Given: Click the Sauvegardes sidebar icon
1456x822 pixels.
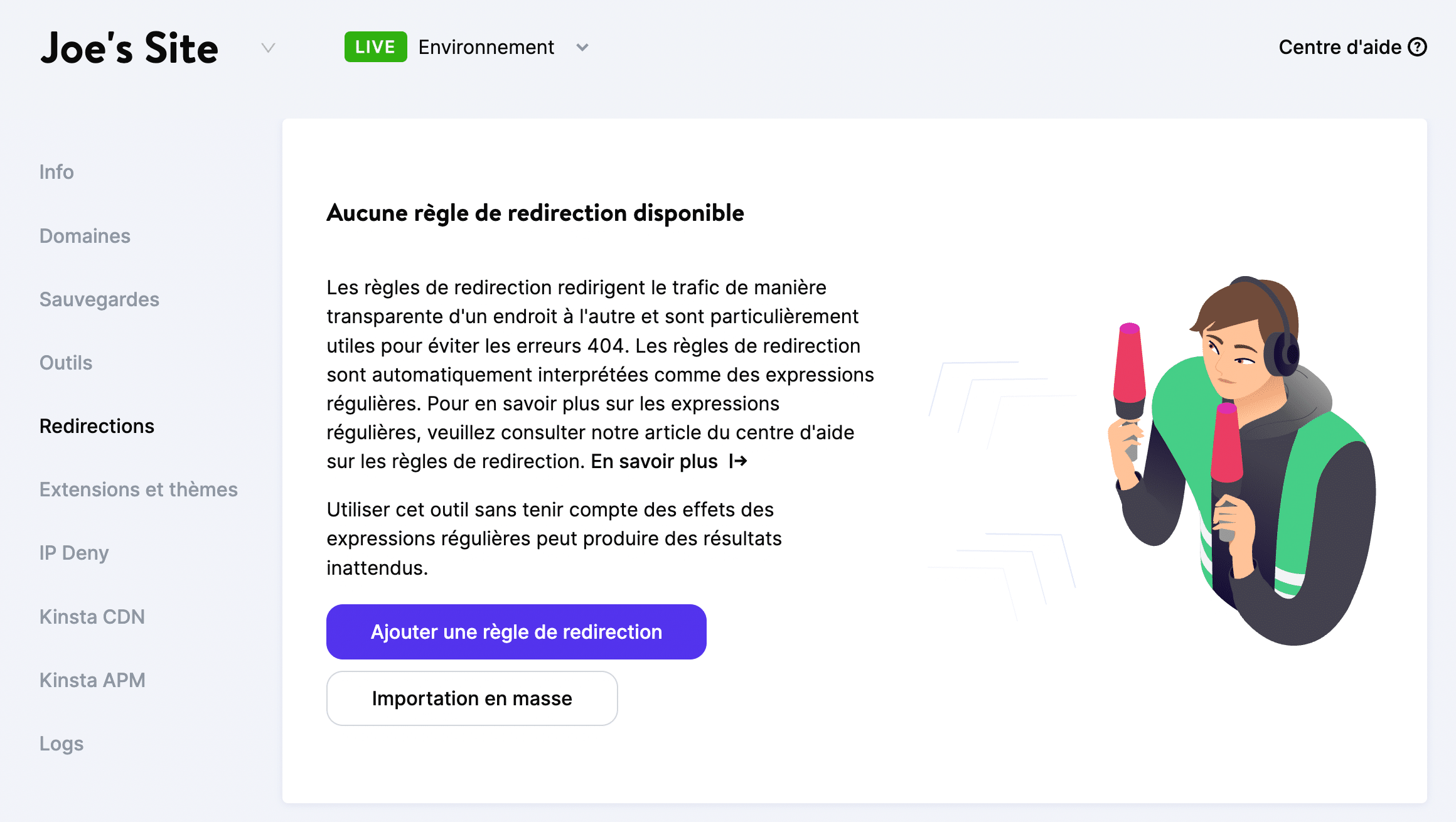Looking at the screenshot, I should pyautogui.click(x=98, y=298).
